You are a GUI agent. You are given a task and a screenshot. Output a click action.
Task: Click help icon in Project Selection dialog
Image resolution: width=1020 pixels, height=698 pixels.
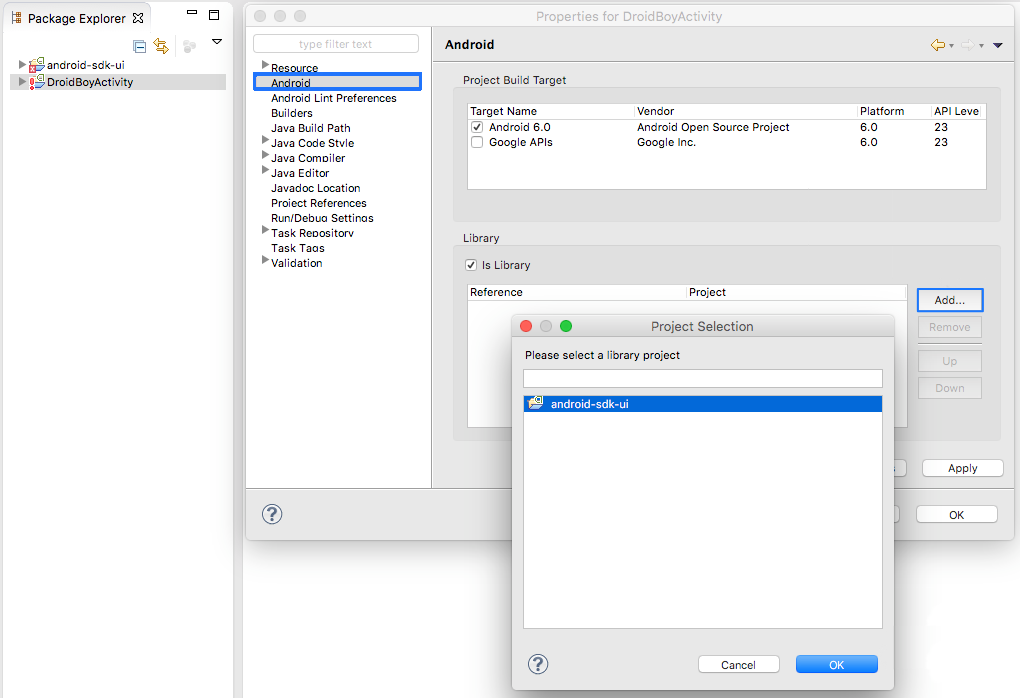point(538,664)
